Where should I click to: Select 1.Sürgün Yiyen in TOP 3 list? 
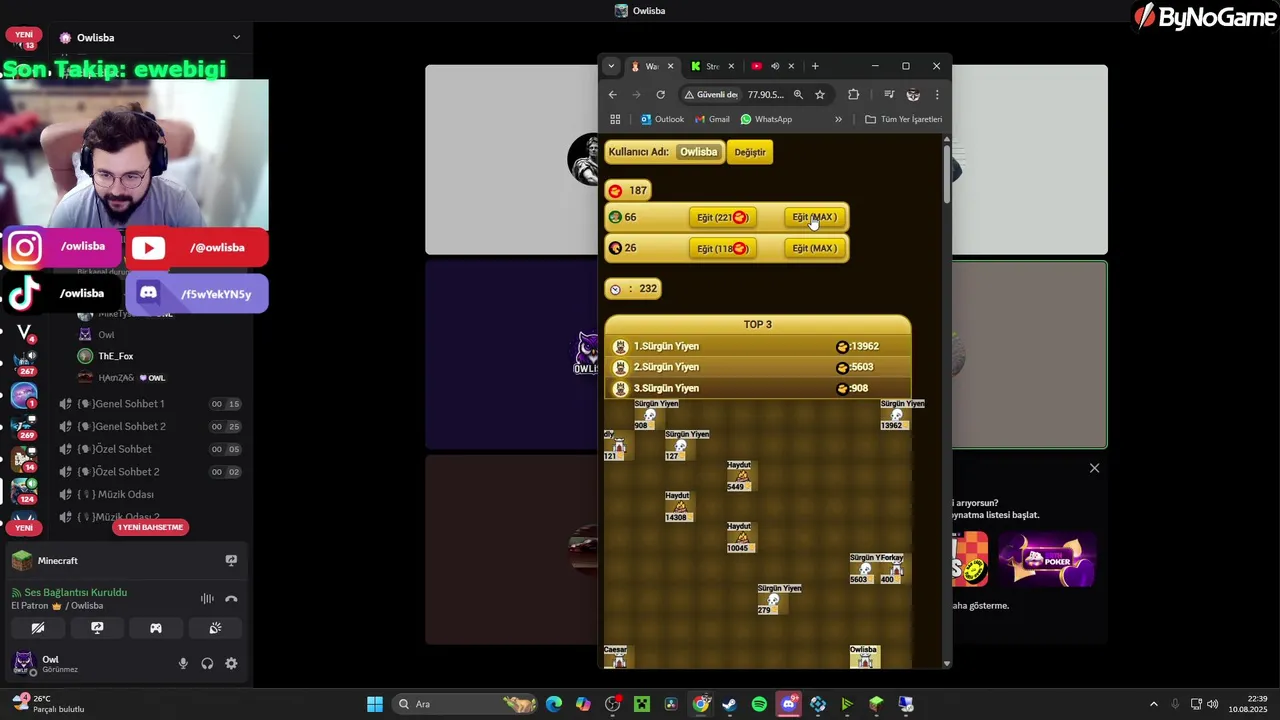pos(757,346)
